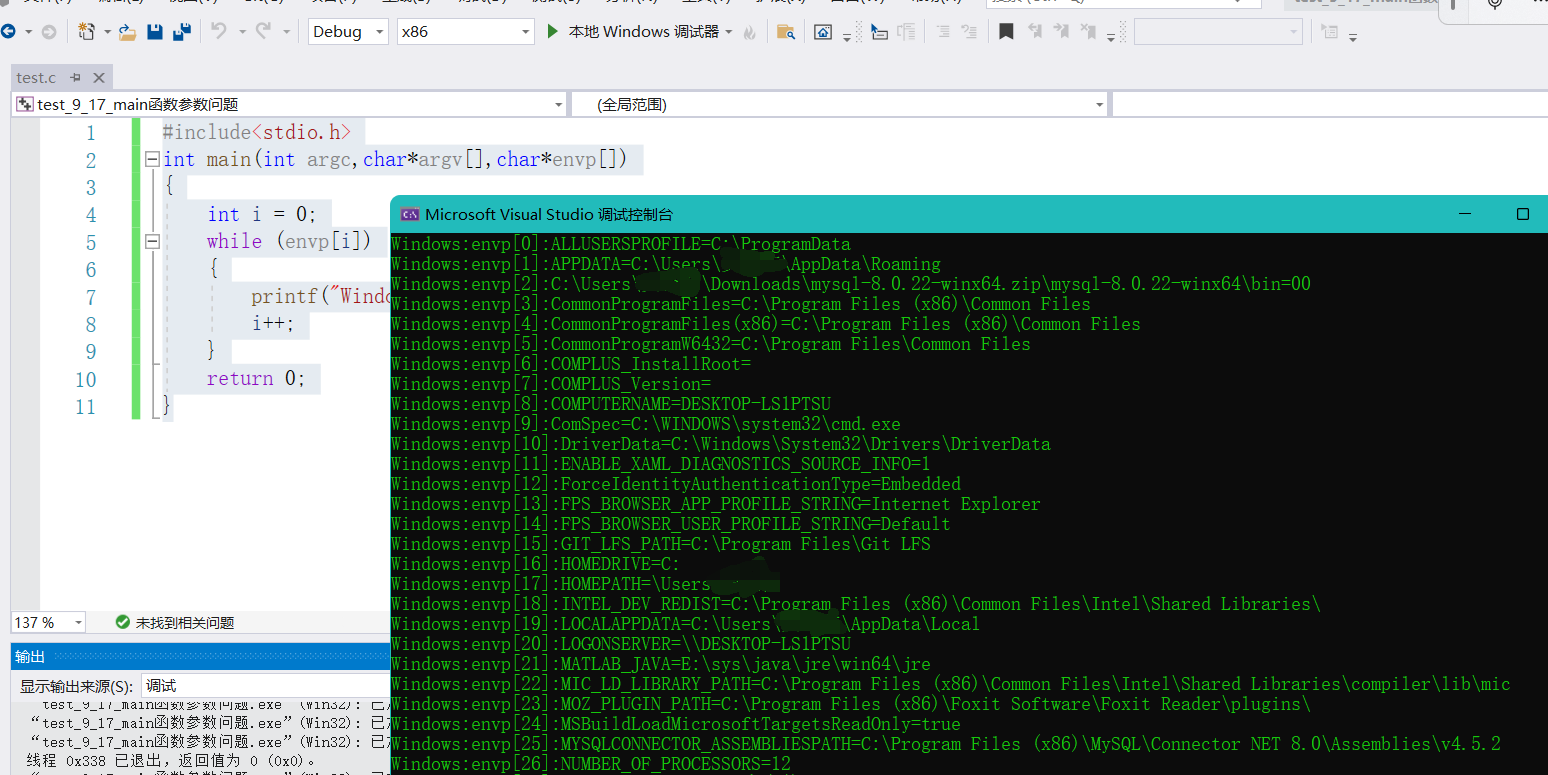Close the test.c tab
The height and width of the screenshot is (775, 1548).
tap(99, 78)
